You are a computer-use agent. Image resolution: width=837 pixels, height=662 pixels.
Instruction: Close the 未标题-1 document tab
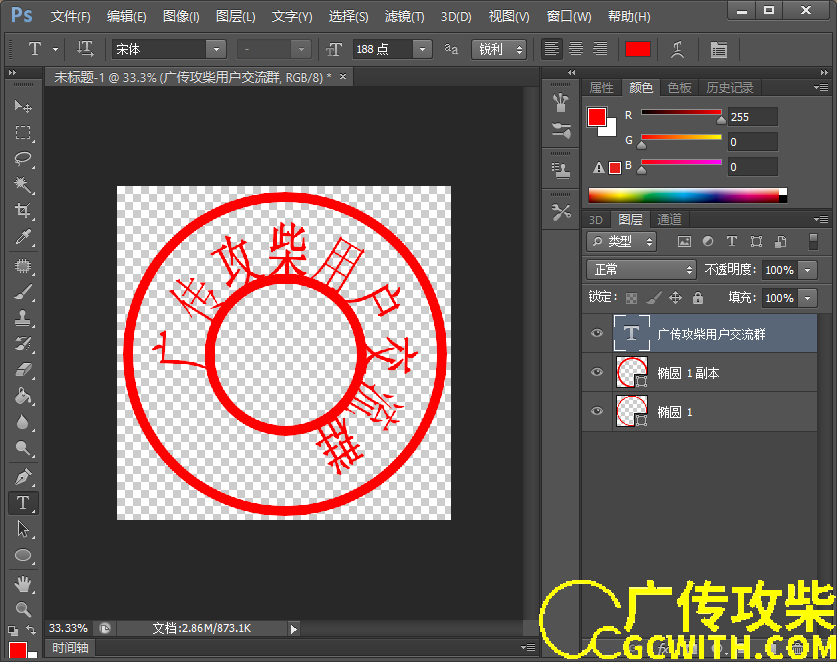click(x=343, y=76)
